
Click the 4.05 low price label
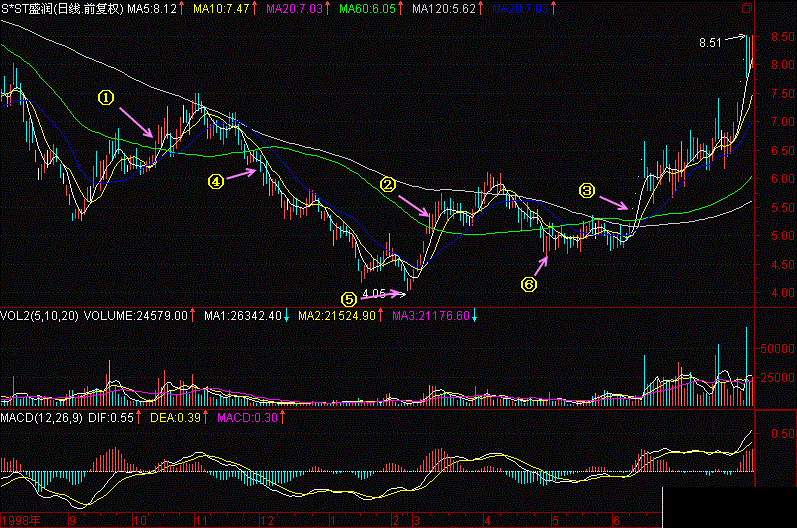point(373,293)
